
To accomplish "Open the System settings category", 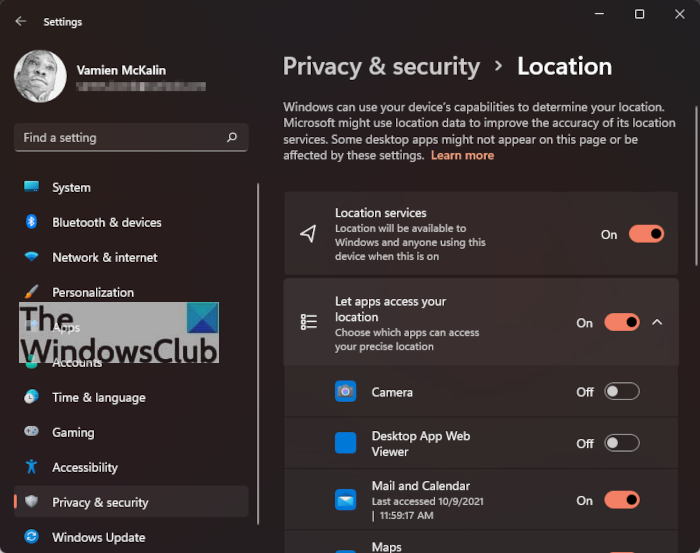I will pyautogui.click(x=71, y=187).
